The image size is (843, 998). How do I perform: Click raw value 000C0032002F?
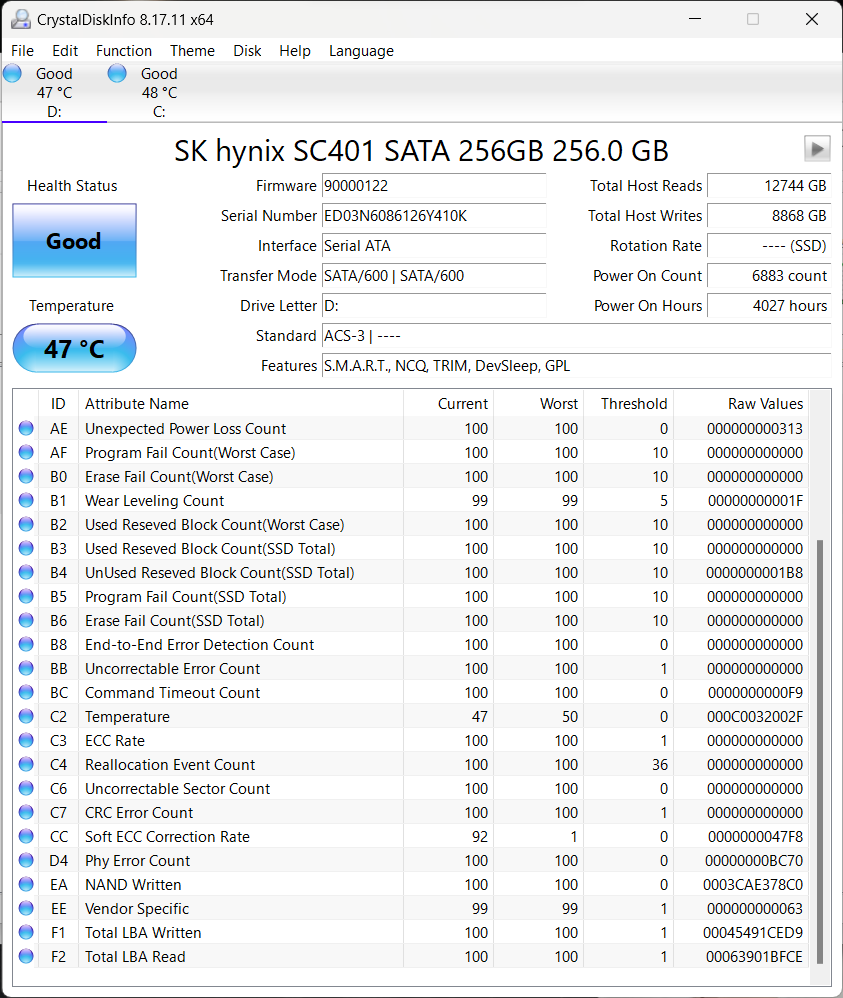pos(754,717)
